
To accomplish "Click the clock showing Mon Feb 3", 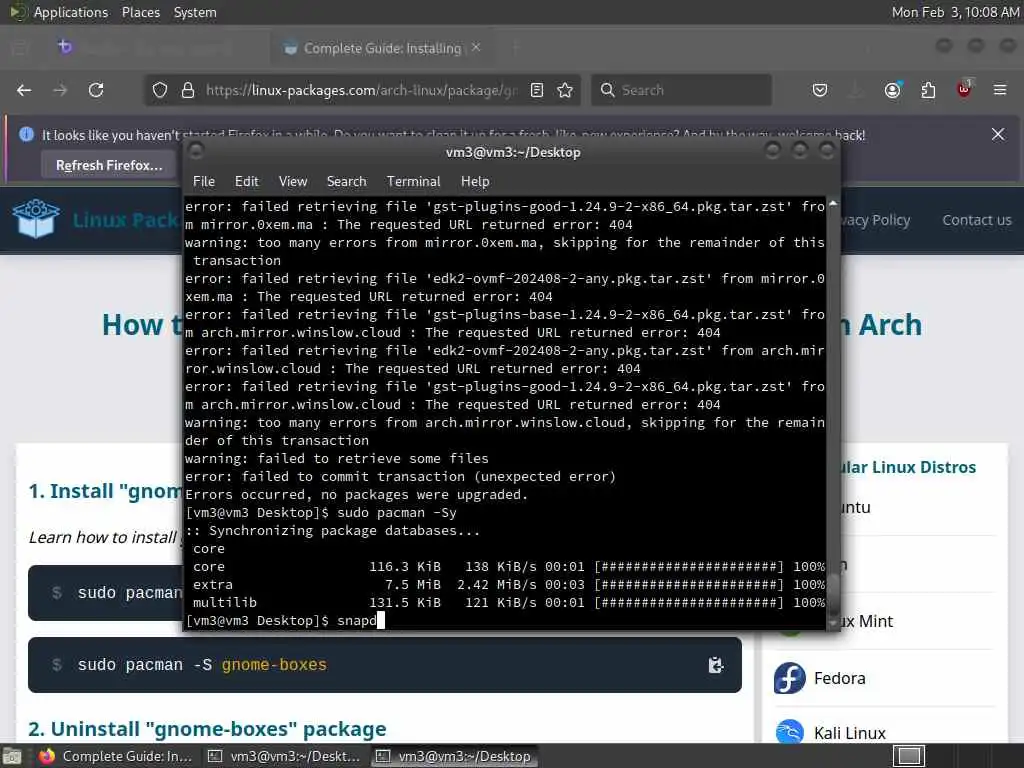I will pyautogui.click(x=955, y=12).
